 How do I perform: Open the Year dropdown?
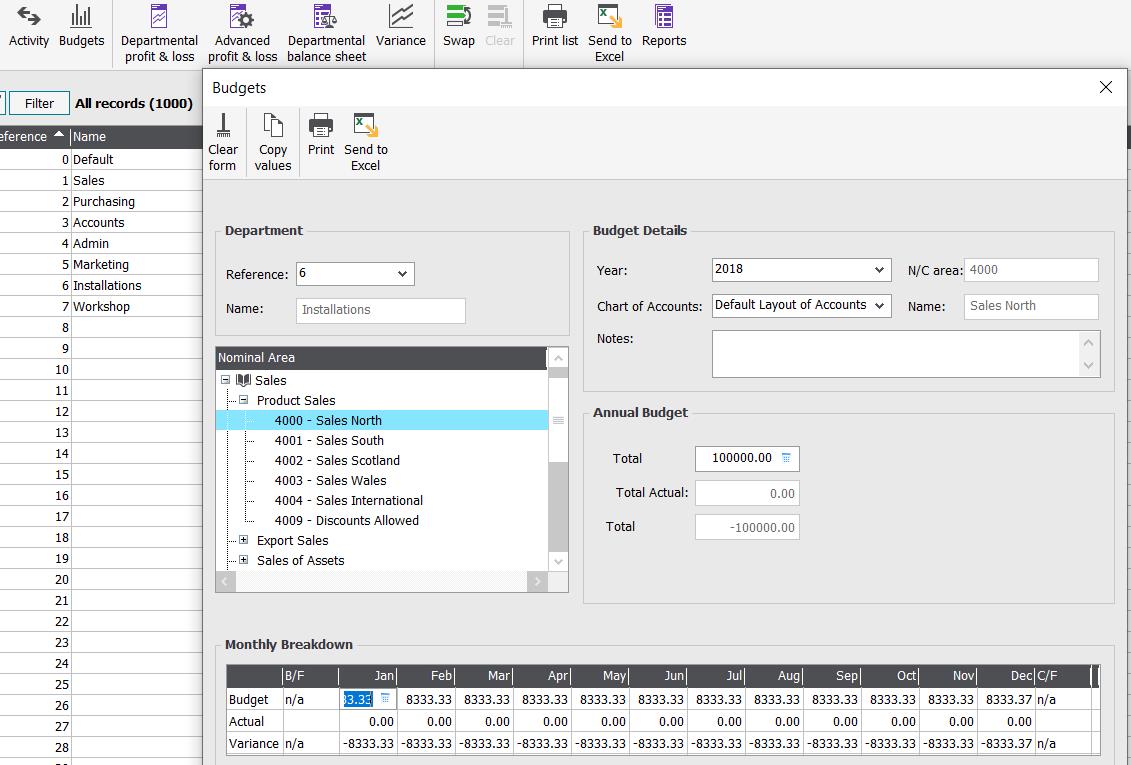879,270
